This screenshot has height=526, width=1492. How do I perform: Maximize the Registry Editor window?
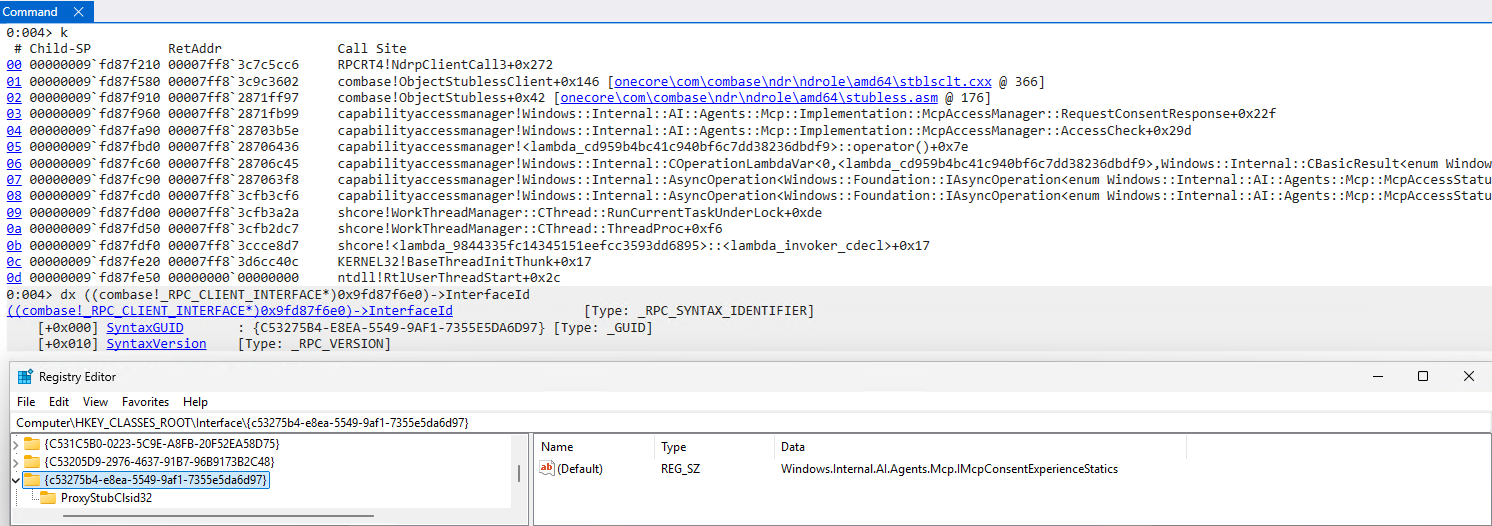pyautogui.click(x=1422, y=377)
